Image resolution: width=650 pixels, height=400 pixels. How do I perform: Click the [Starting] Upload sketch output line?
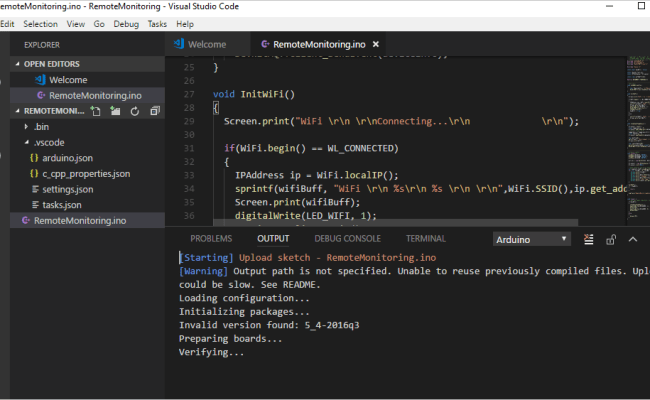[x=308, y=257]
